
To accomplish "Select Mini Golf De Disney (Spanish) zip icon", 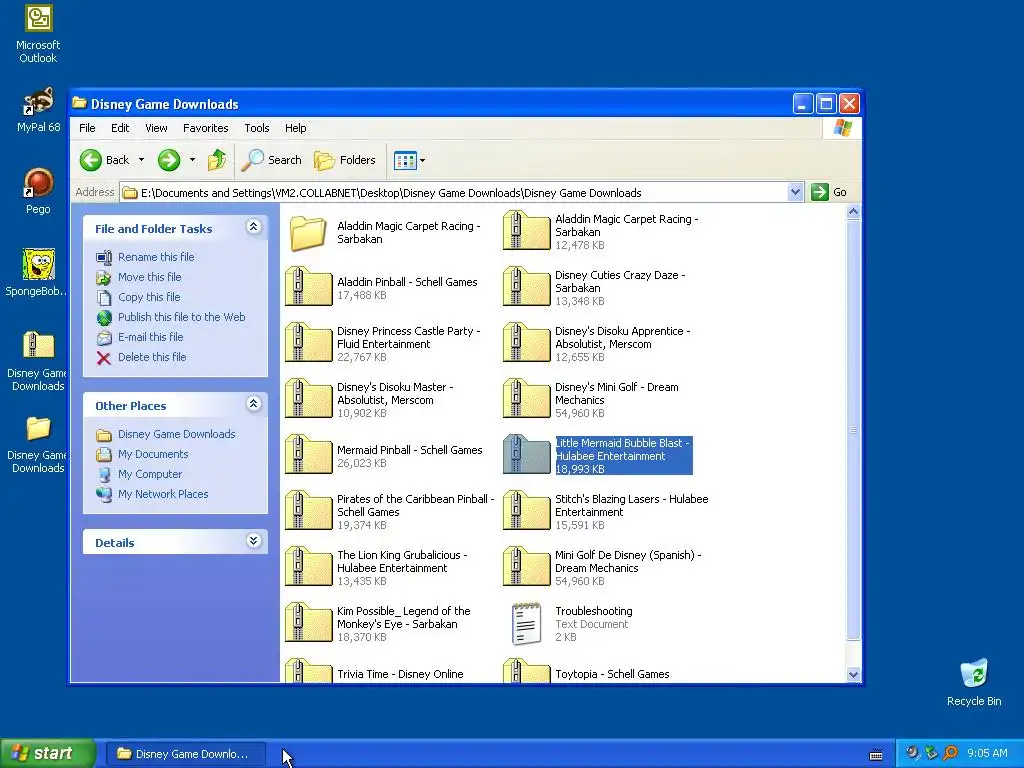I will pos(526,568).
